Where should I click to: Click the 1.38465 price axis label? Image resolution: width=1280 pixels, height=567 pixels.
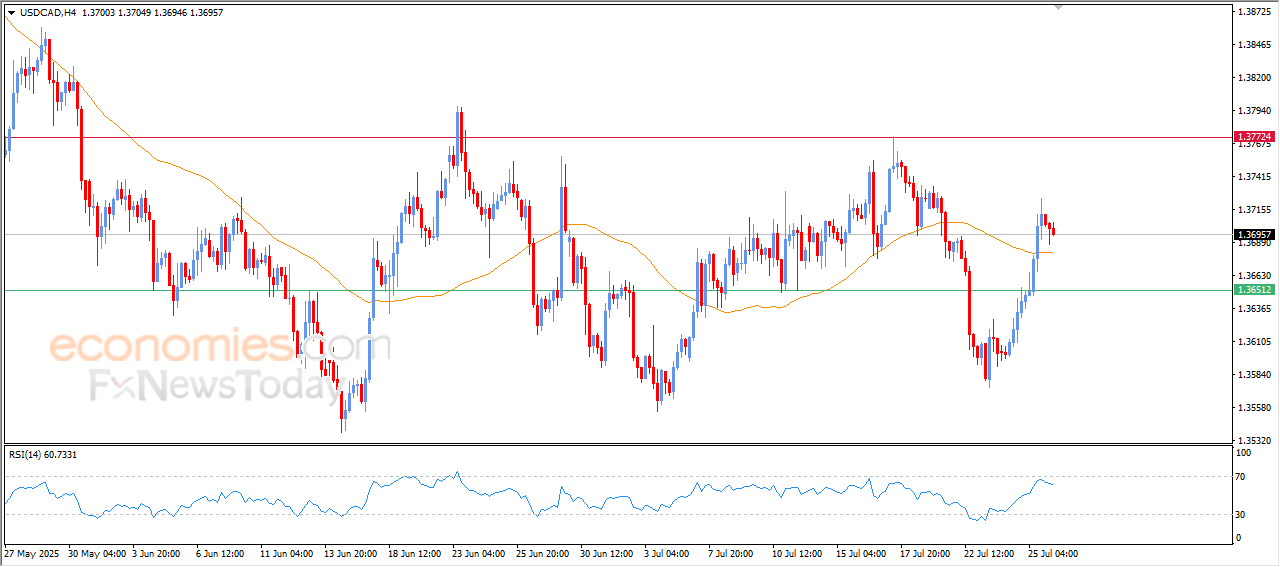(1254, 45)
